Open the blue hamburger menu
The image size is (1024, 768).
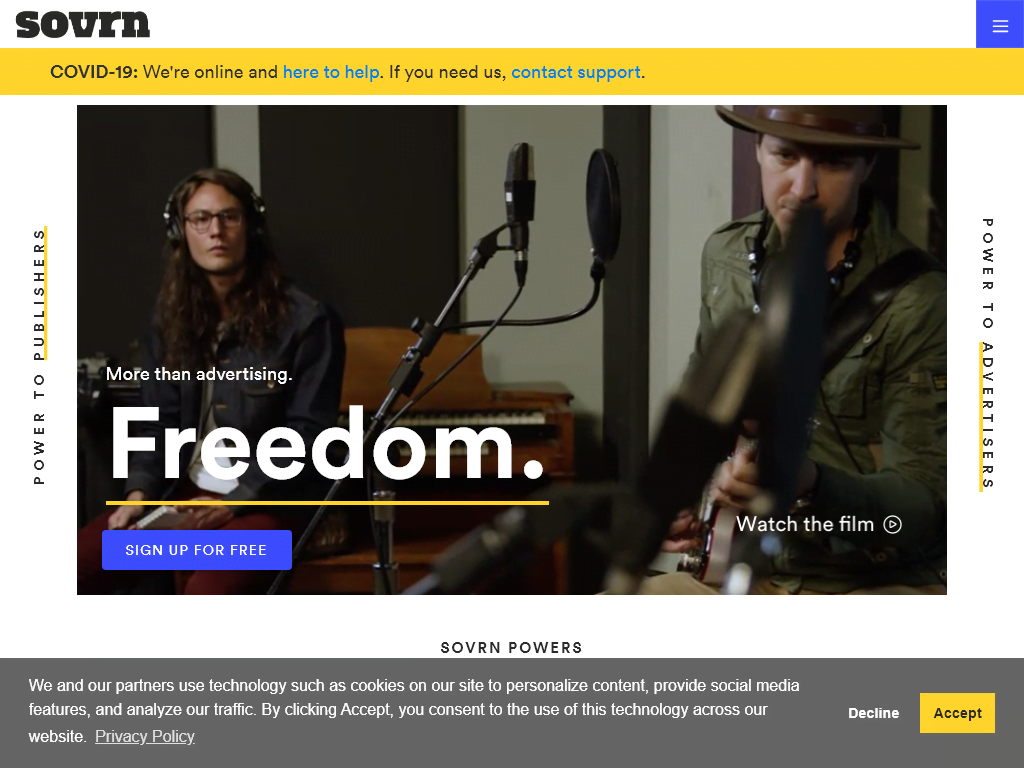point(999,24)
